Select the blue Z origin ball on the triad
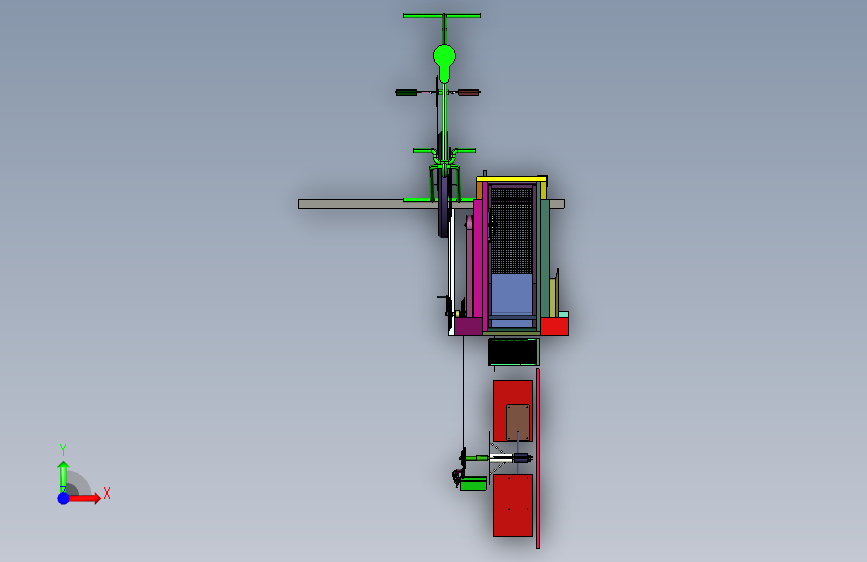 (64, 498)
